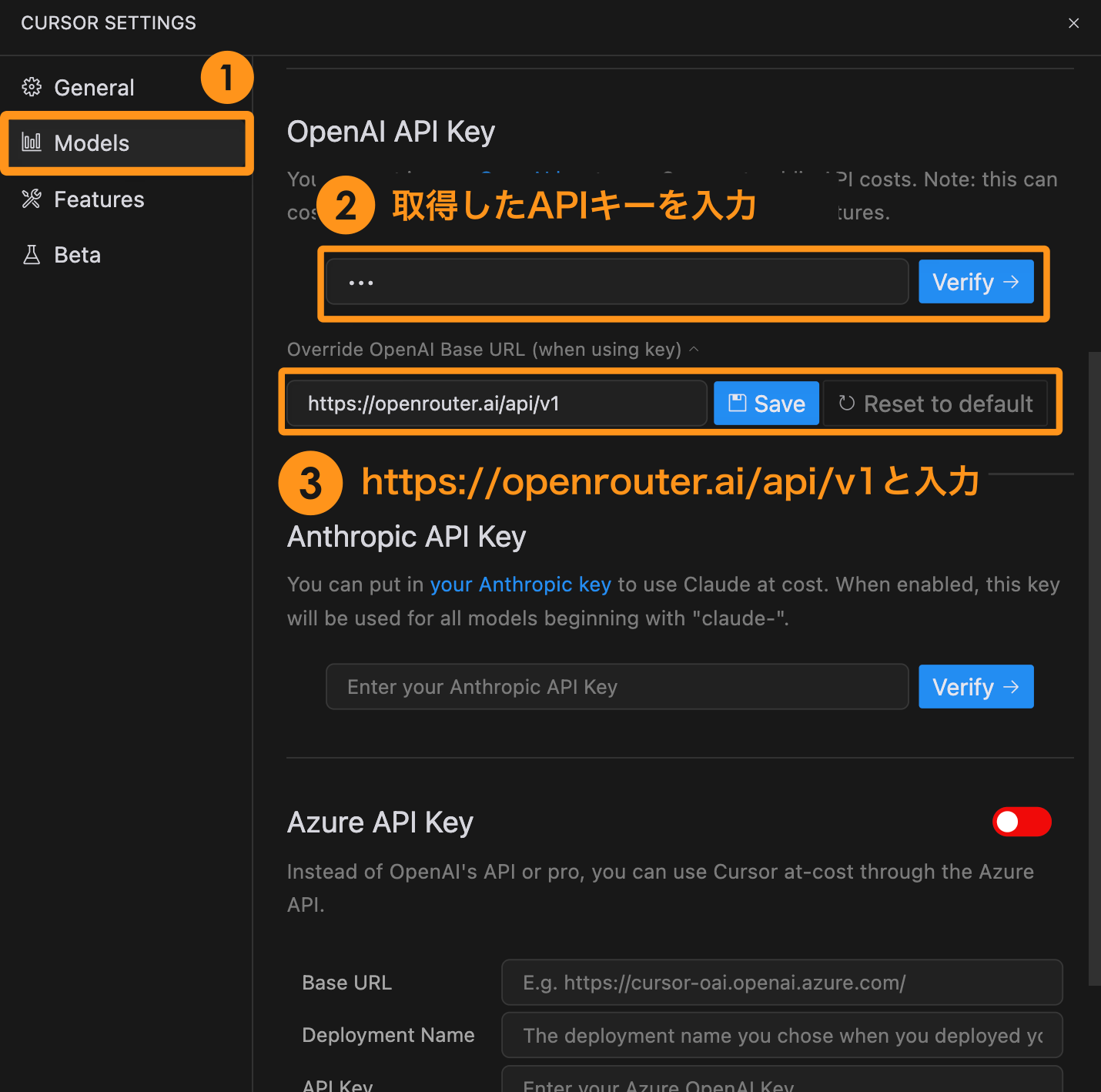Focus the OpenAI API key field

[x=616, y=282]
